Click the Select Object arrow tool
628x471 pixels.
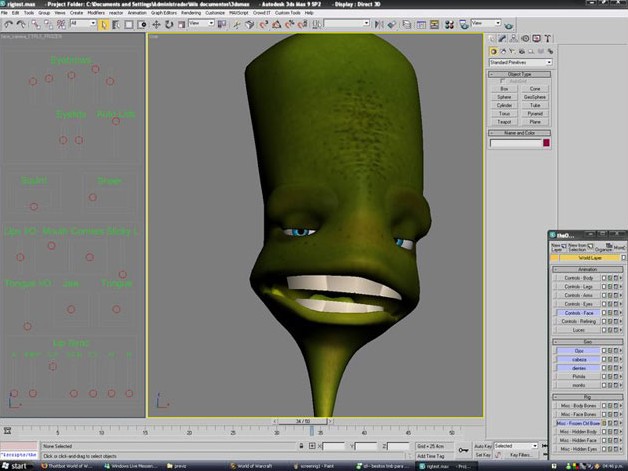click(x=103, y=23)
